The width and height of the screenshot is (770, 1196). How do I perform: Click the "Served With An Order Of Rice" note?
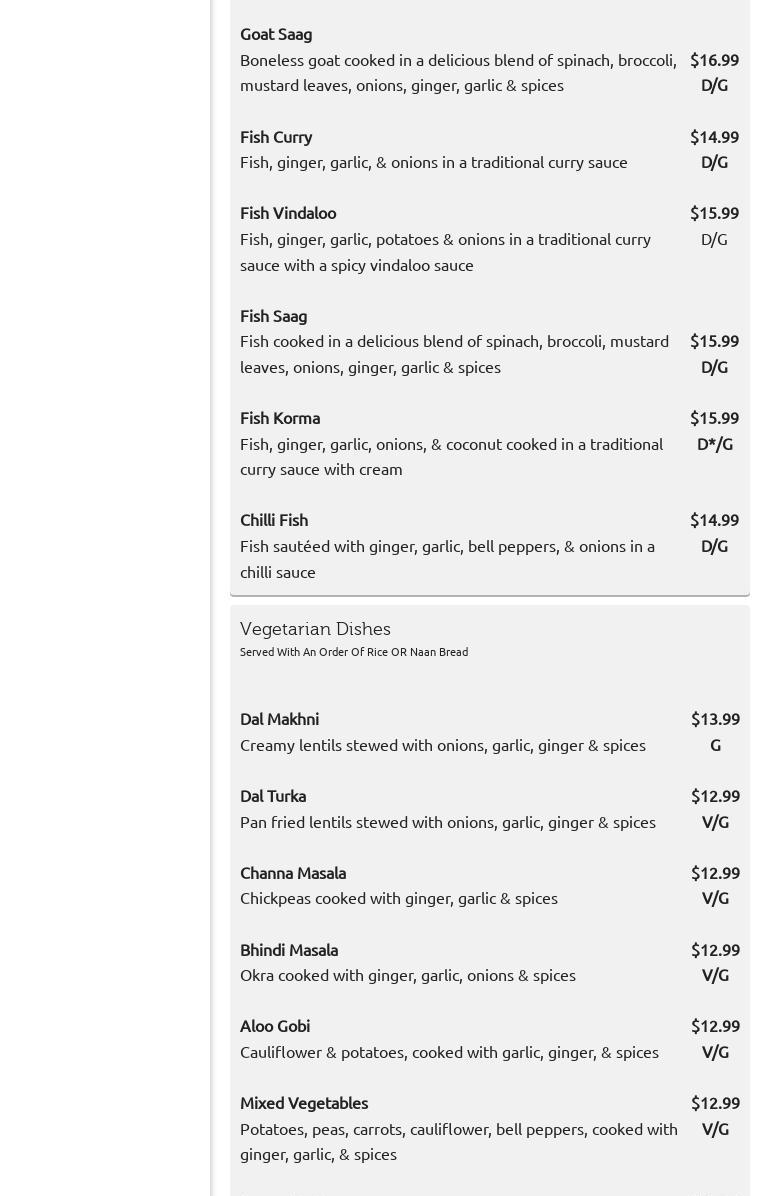(354, 652)
